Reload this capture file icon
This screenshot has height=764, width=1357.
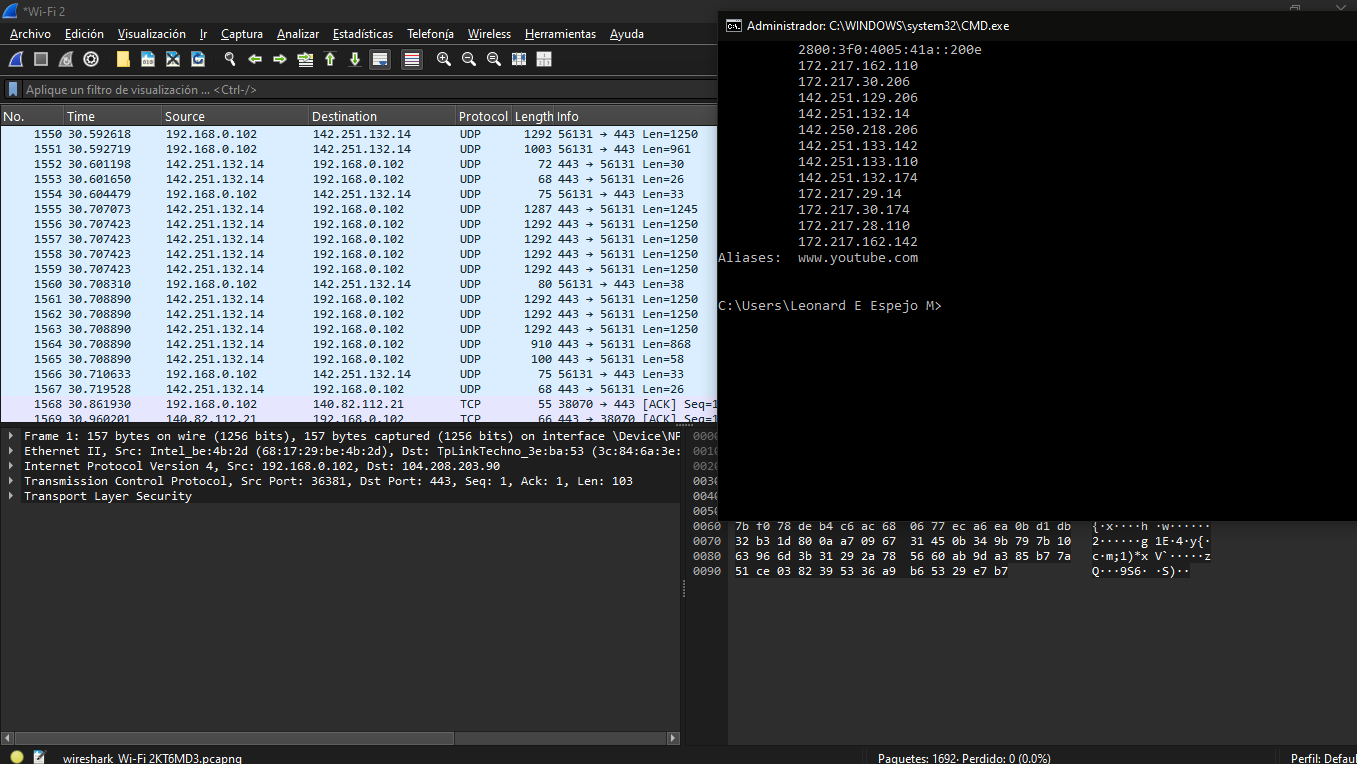[198, 59]
